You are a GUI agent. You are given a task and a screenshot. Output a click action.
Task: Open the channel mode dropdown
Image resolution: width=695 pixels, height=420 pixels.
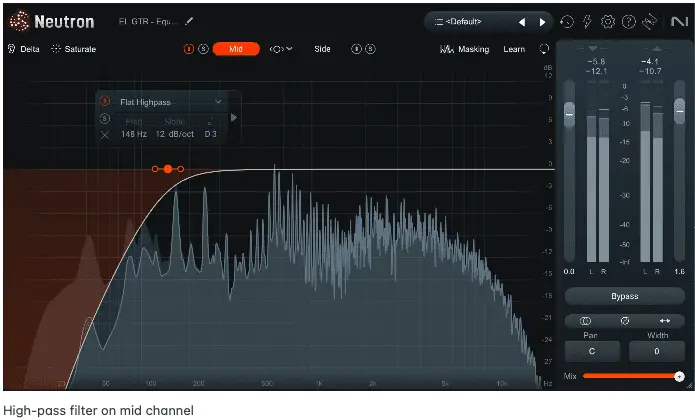[281, 49]
